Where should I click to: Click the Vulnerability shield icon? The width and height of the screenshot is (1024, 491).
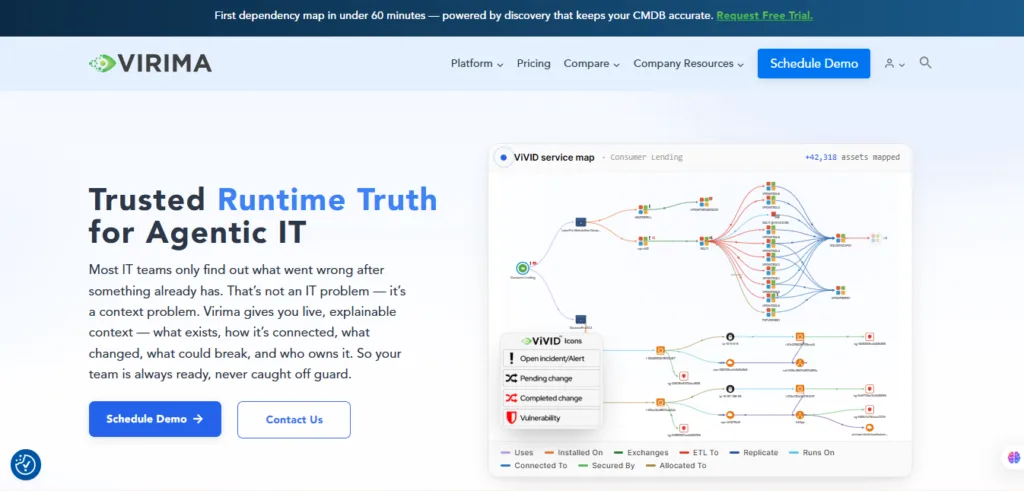click(x=511, y=418)
